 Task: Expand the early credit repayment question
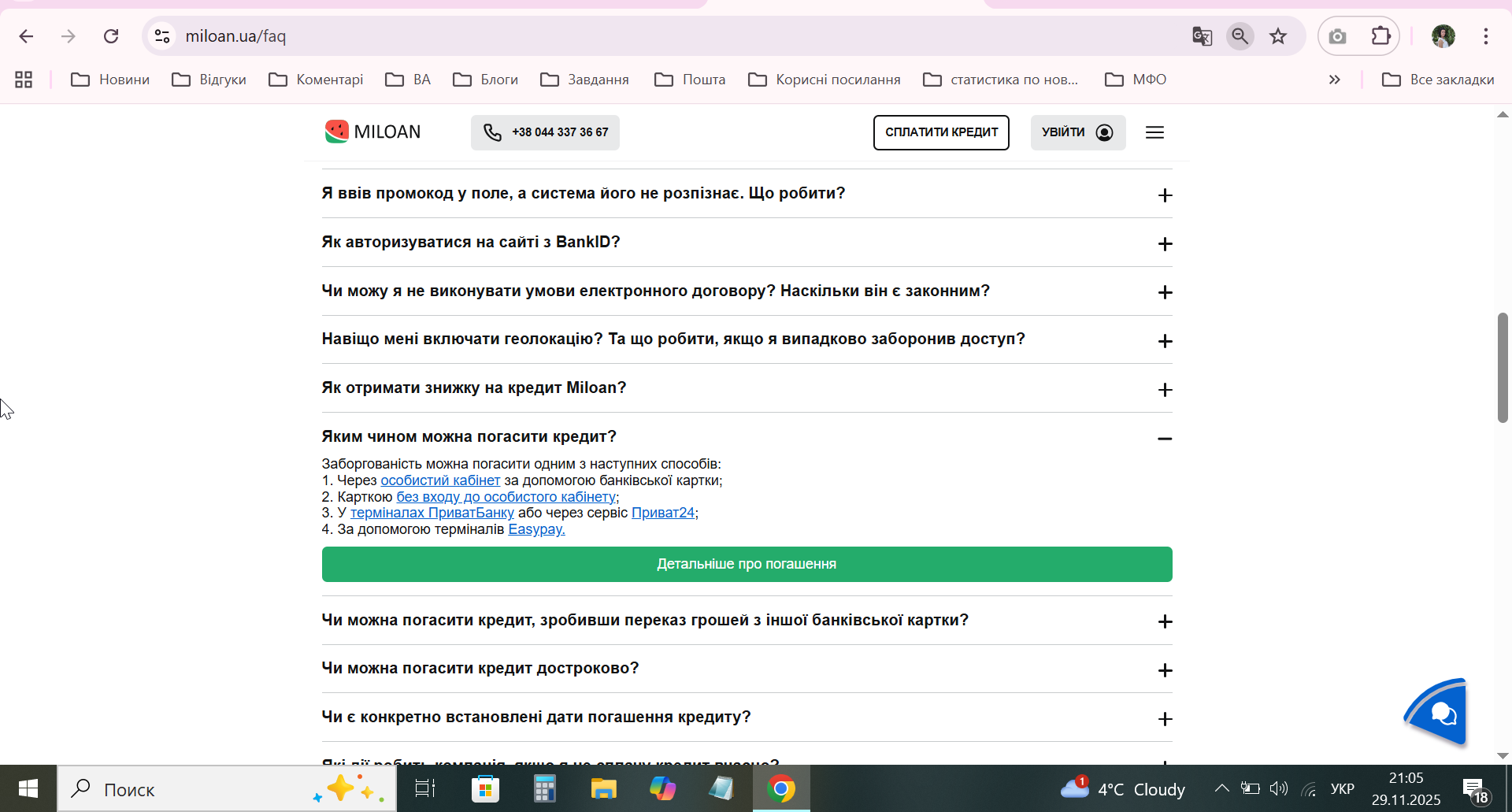pos(747,669)
